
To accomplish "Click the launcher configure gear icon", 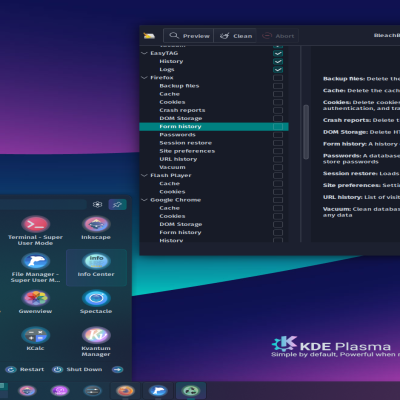I will tap(97, 204).
